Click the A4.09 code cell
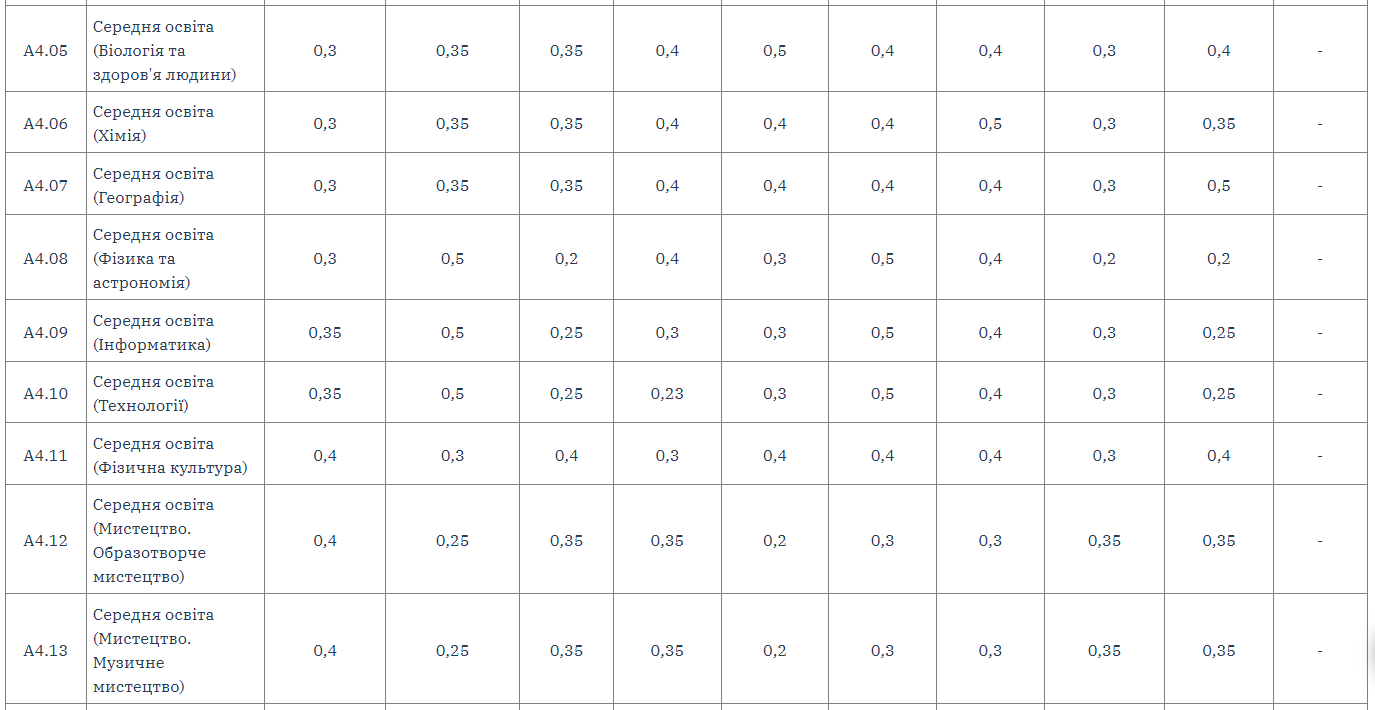The width and height of the screenshot is (1375, 710). 46,332
